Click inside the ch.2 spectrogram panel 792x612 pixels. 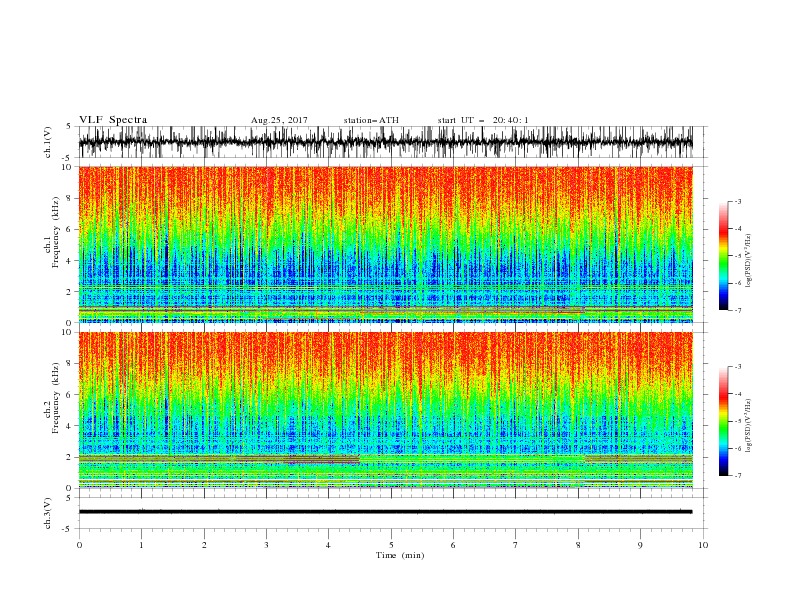click(x=385, y=410)
